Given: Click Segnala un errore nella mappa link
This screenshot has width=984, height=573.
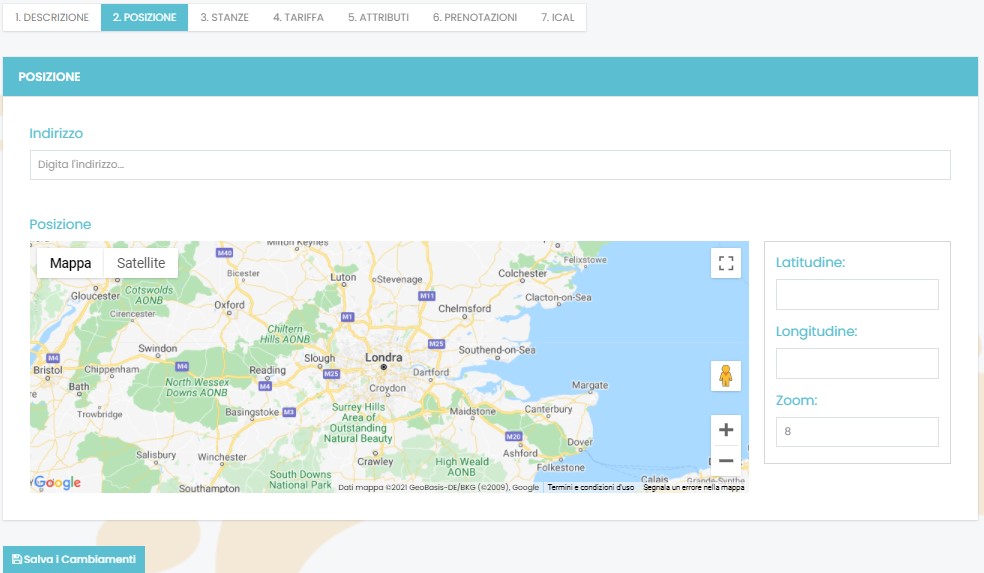Looking at the screenshot, I should (694, 488).
